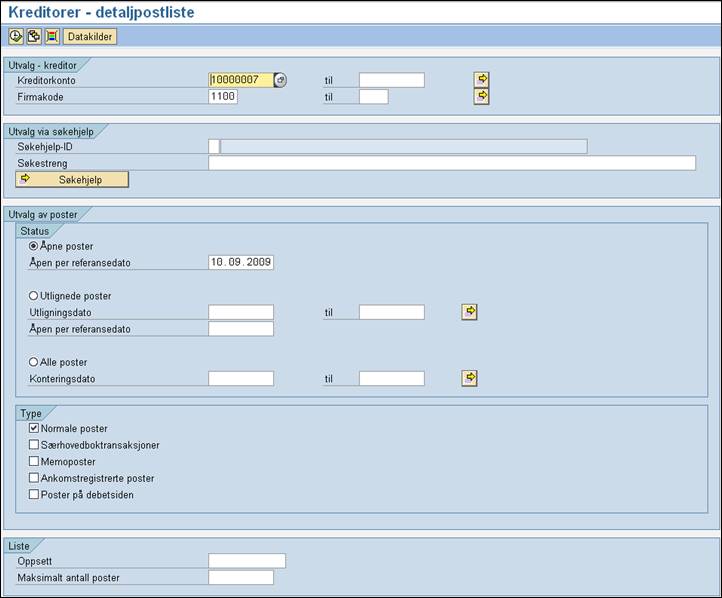
Task: Click the Maksimalt antall poster field
Action: coord(241,577)
